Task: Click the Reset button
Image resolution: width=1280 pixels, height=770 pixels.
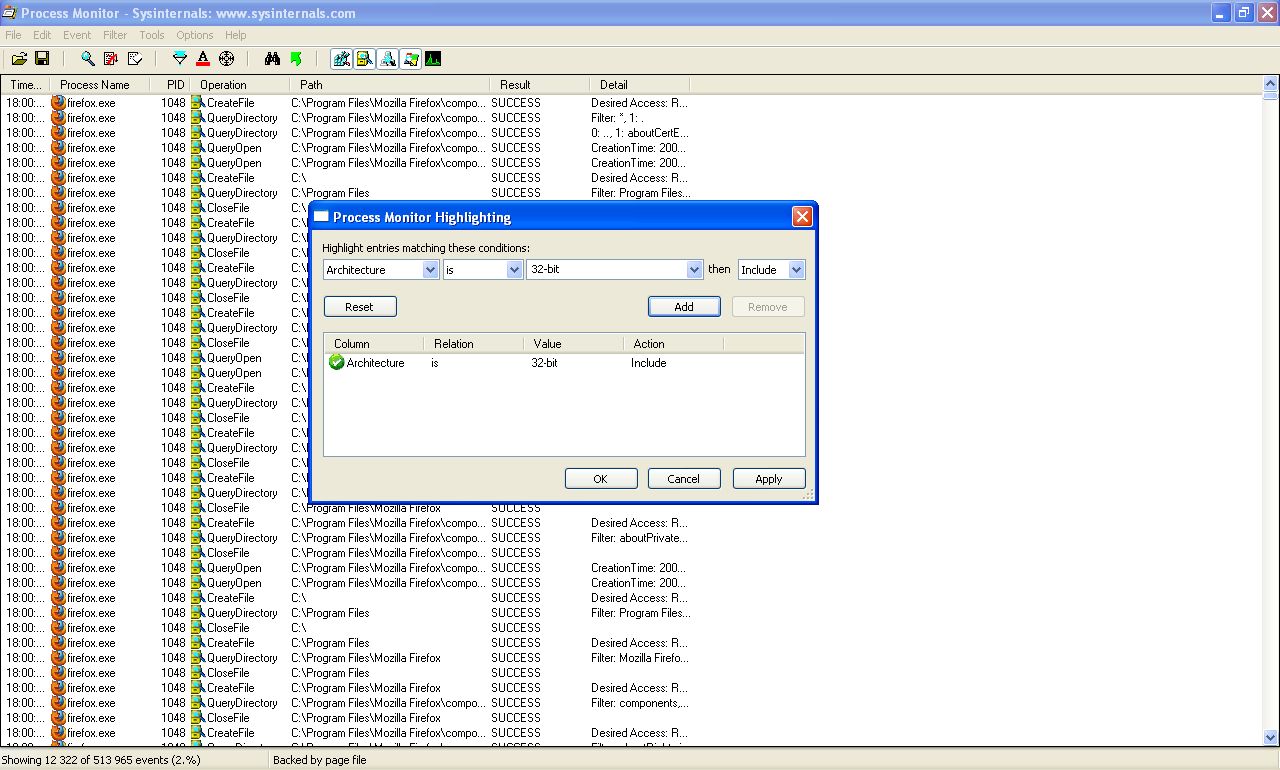Action: [x=359, y=307]
